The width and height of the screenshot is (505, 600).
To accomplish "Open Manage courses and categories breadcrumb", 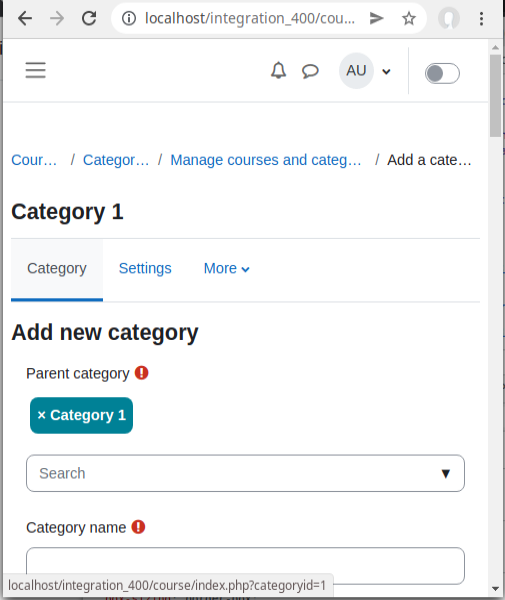I will point(266,160).
